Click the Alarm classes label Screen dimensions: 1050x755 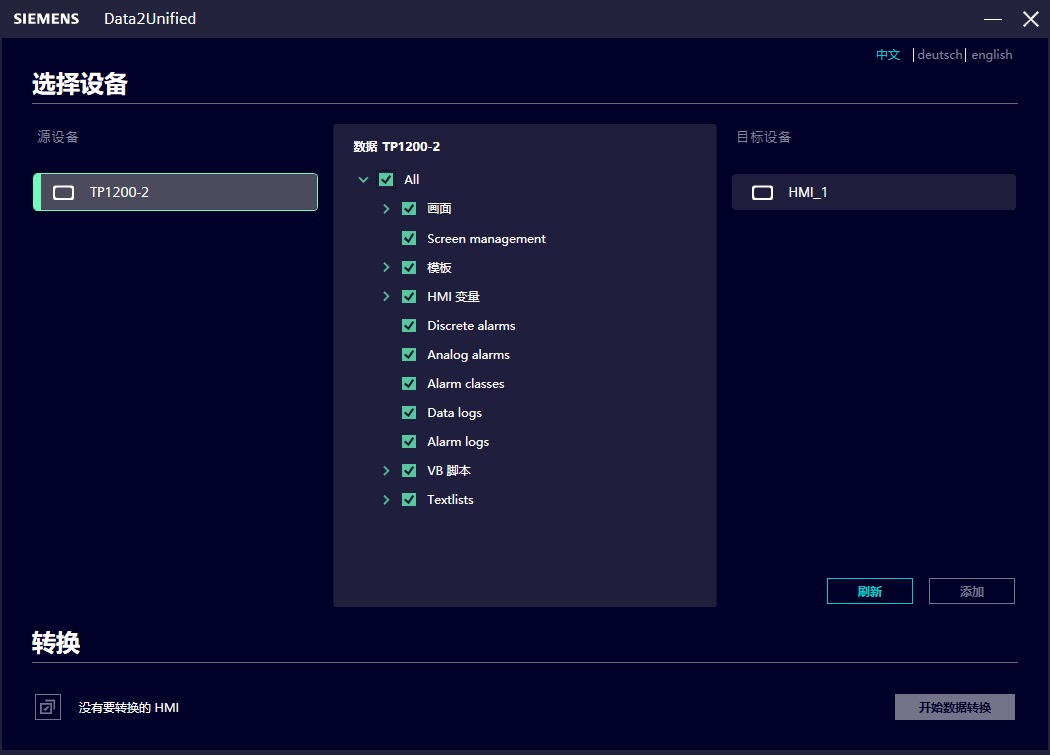465,384
